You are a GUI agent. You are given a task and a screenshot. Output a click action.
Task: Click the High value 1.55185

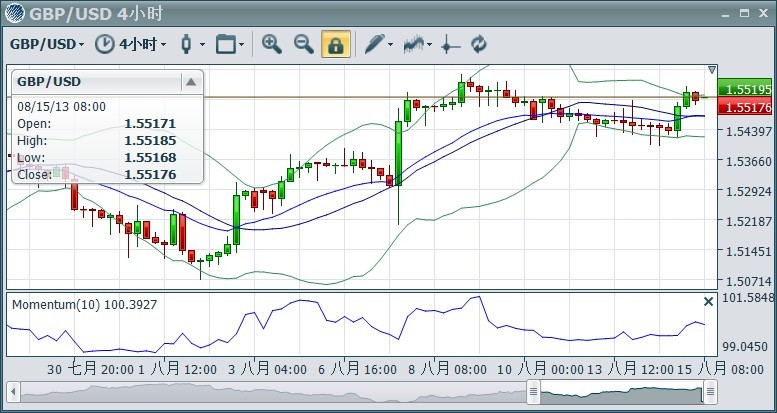point(150,141)
